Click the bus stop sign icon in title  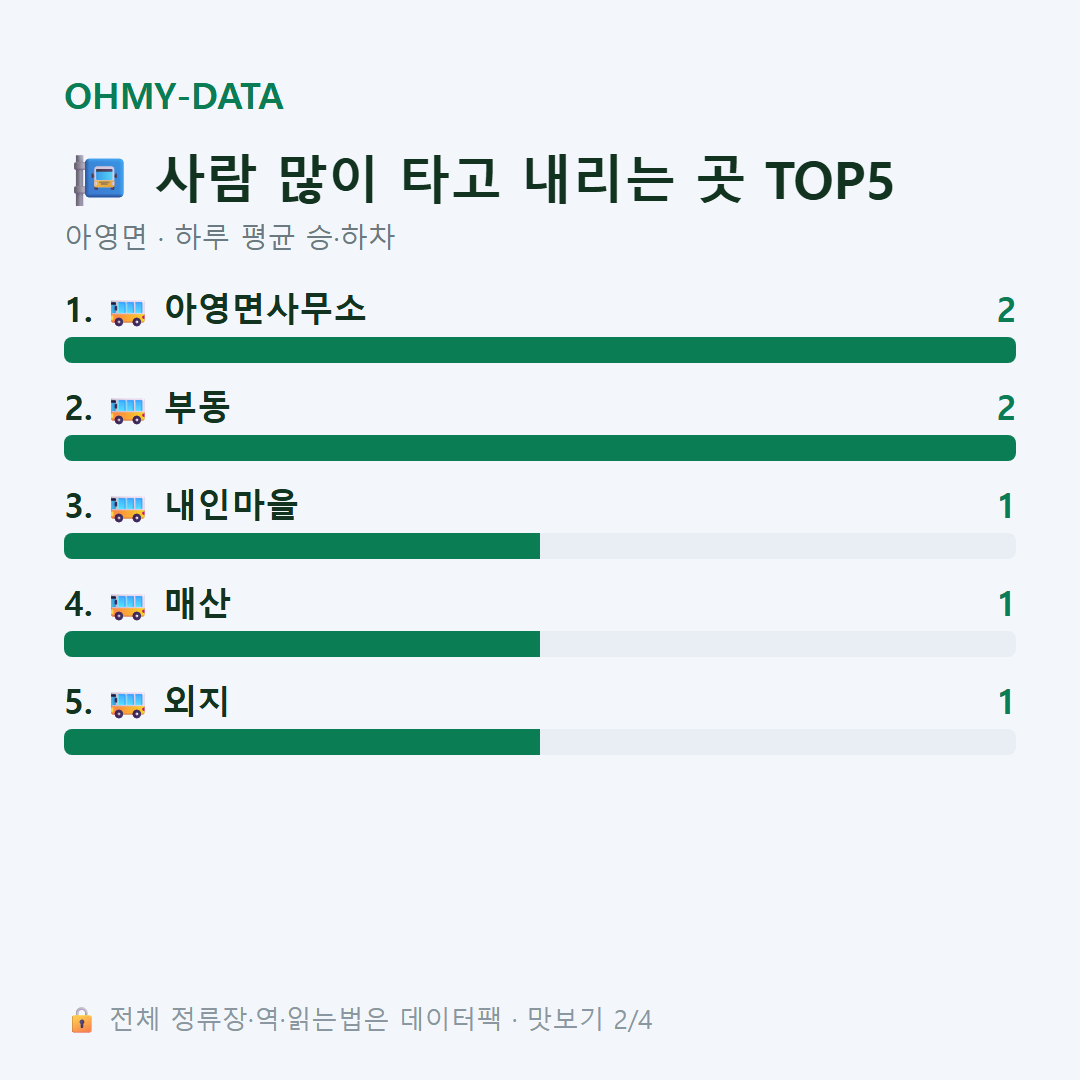point(100,180)
